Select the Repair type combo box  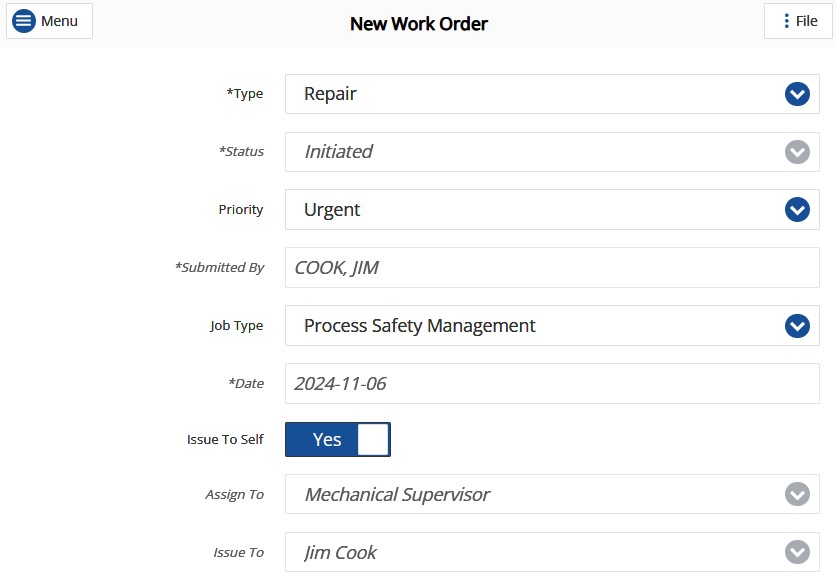coord(552,94)
